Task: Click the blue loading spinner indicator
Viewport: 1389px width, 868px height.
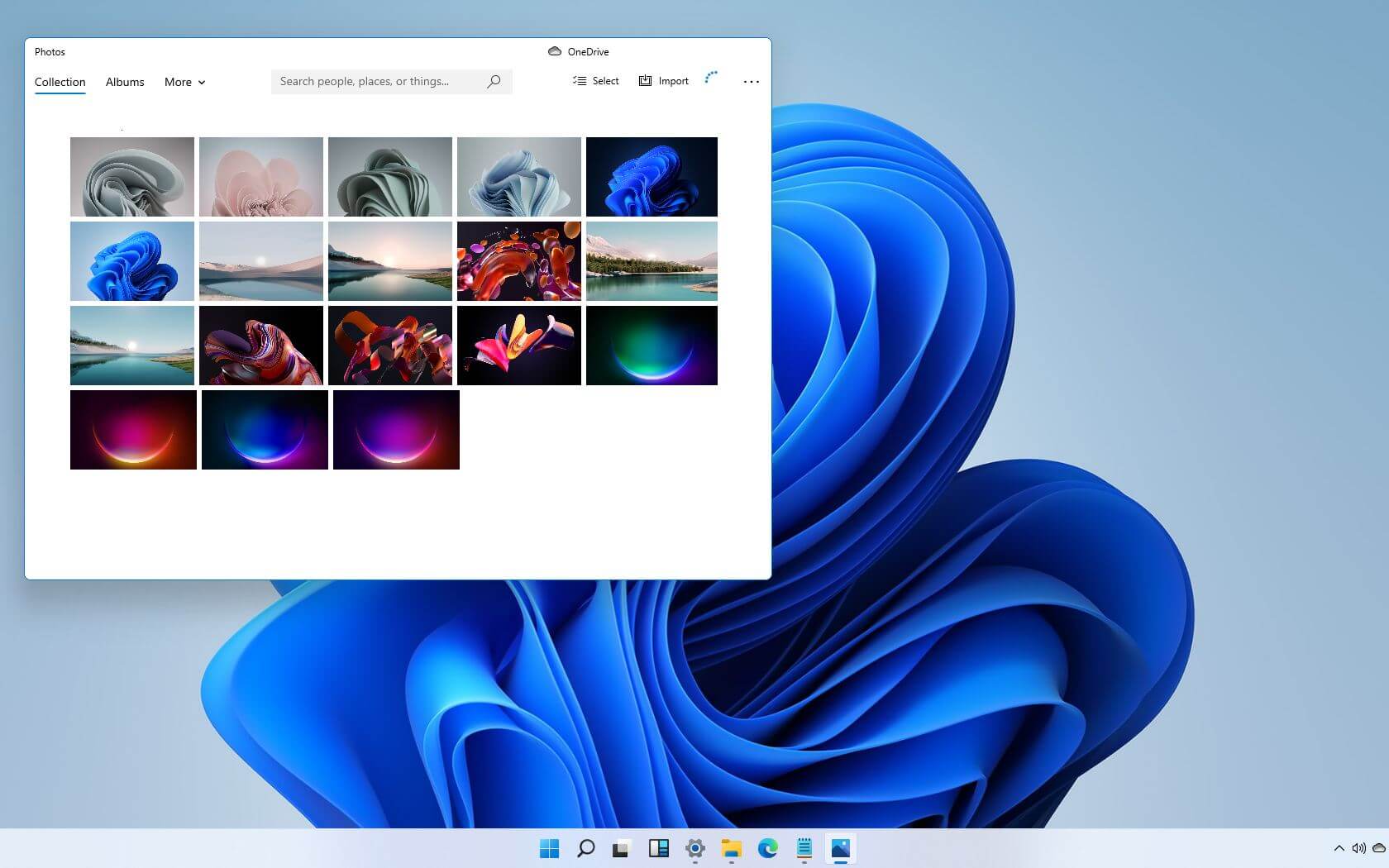Action: coord(710,77)
